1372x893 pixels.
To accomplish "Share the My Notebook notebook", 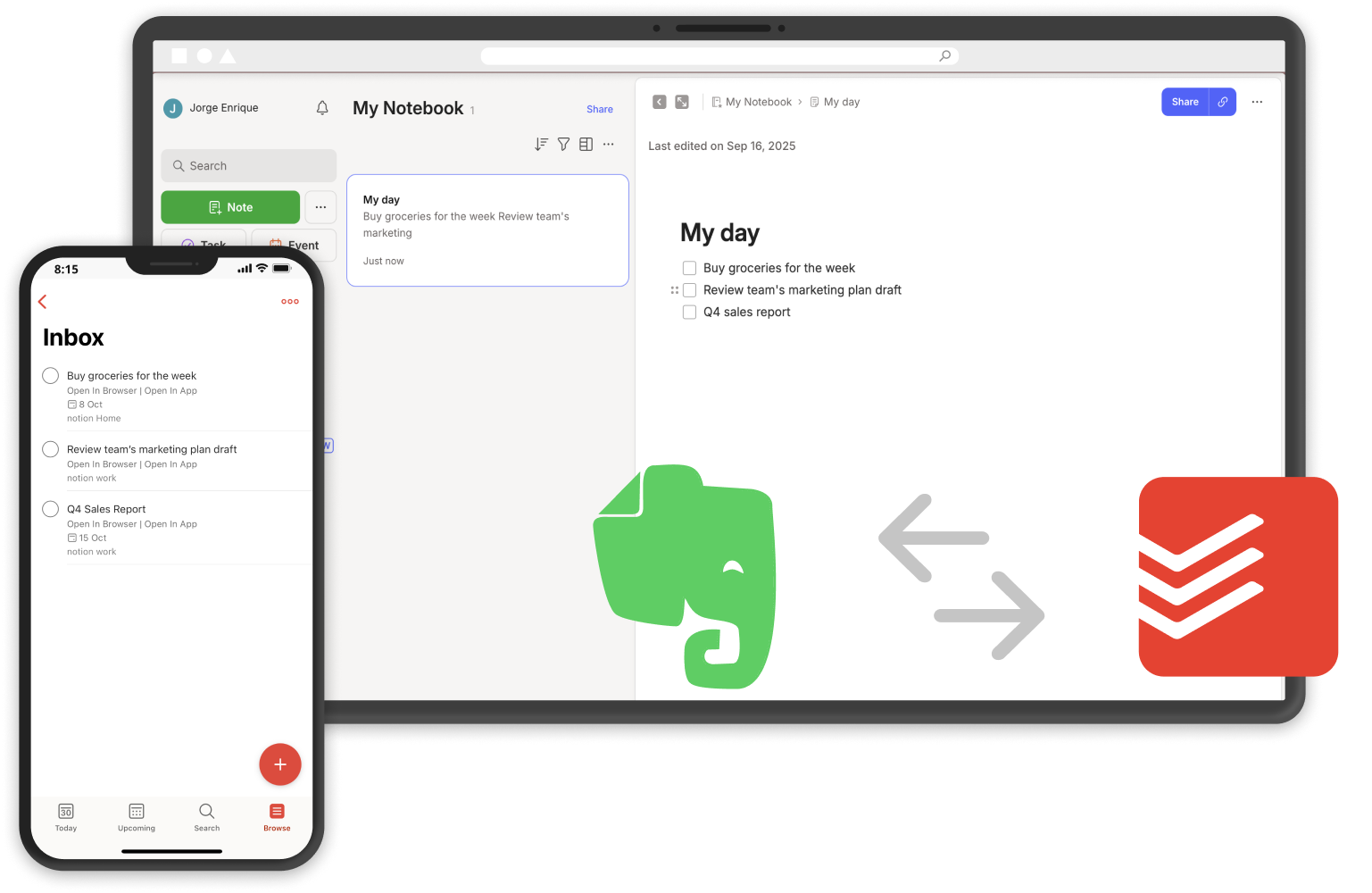I will coord(599,109).
